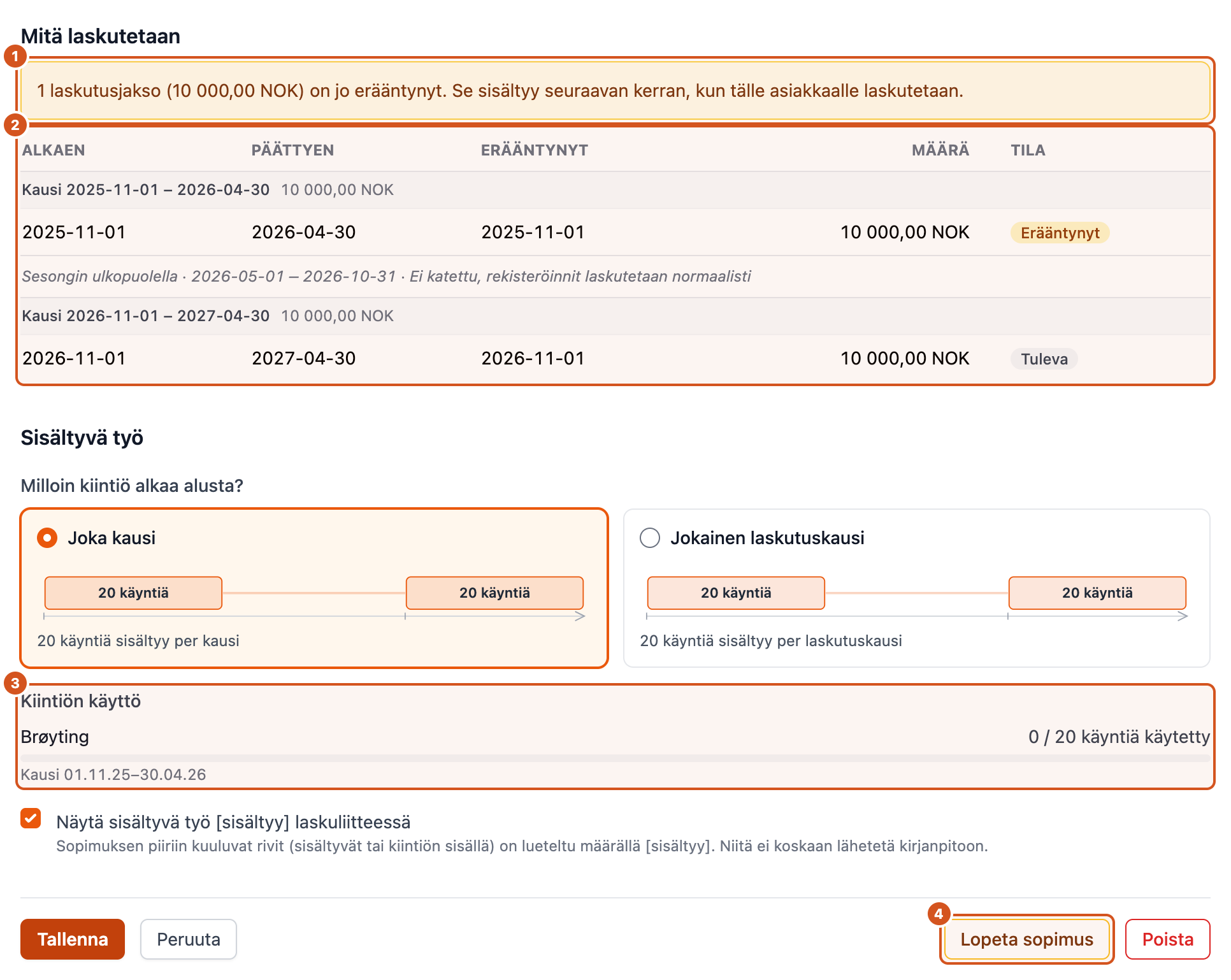
Task: Save with the Tallenna button
Action: 73,939
